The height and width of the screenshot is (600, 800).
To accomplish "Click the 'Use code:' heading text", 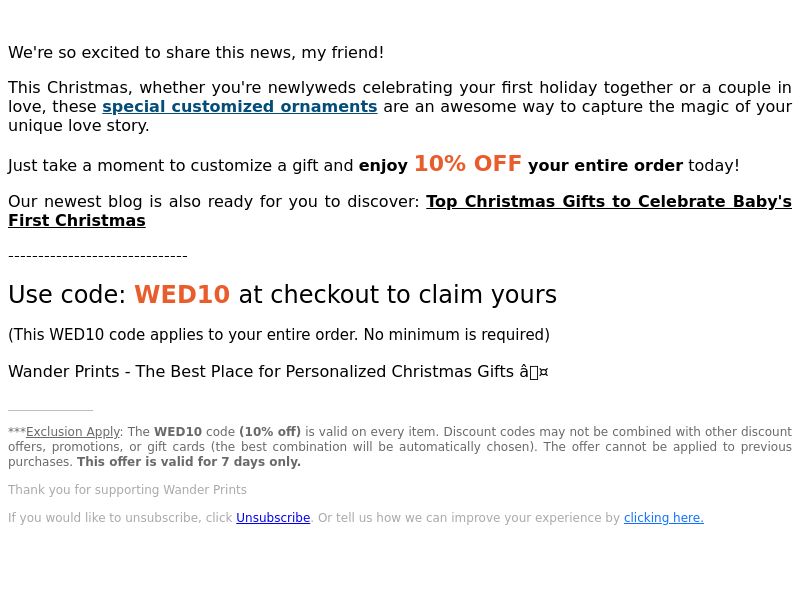I will click(67, 294).
